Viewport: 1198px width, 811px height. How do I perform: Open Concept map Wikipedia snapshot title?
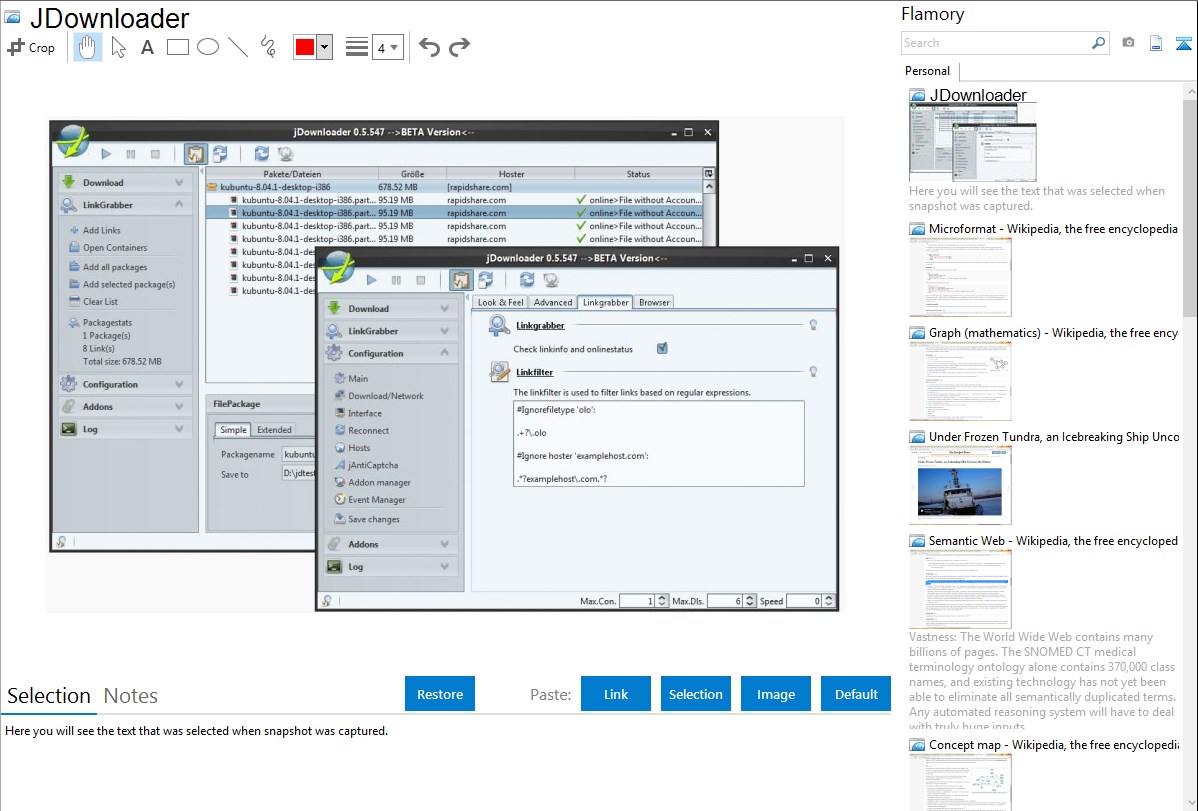tap(1053, 744)
